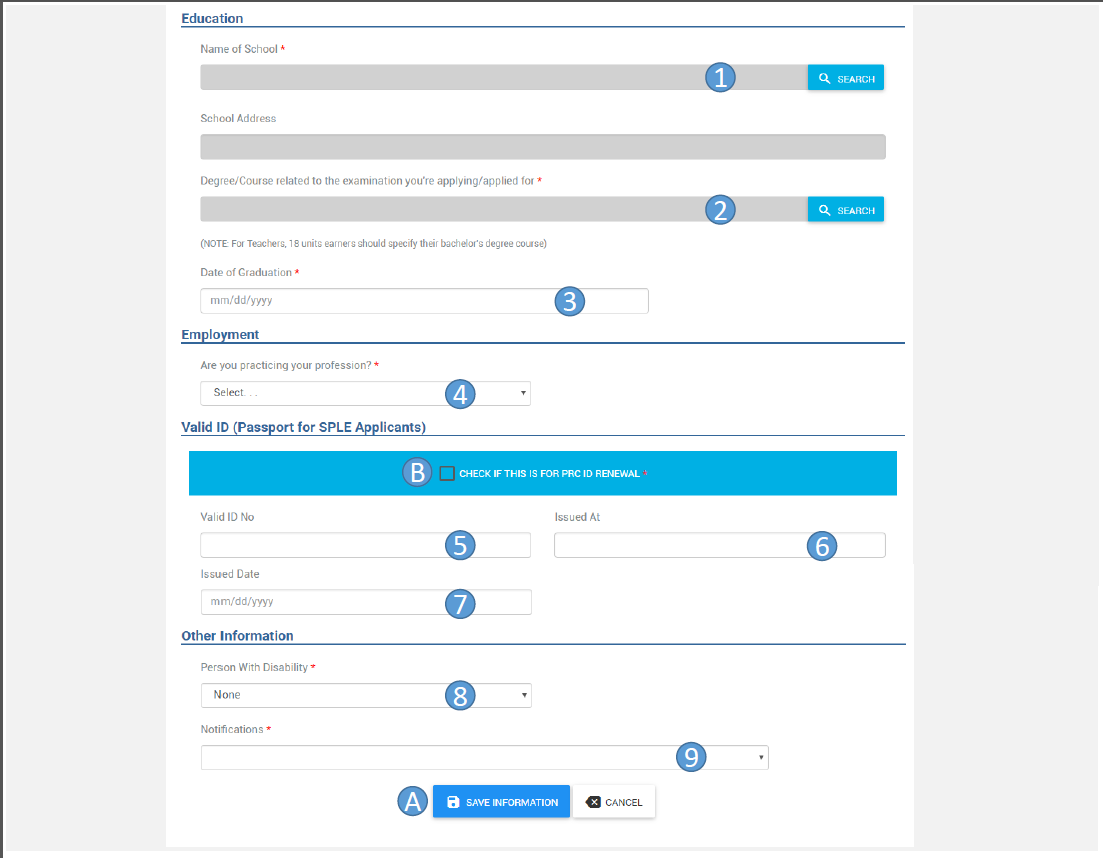
Task: Click the "Education" section heading
Action: tap(212, 18)
